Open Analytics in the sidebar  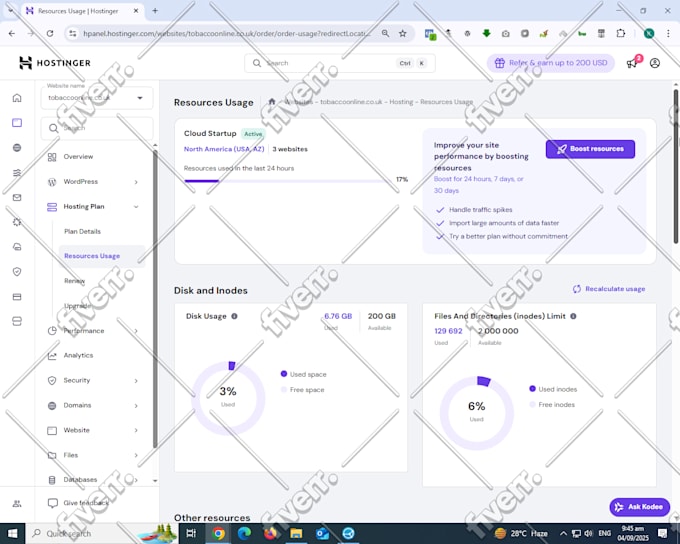pos(78,355)
